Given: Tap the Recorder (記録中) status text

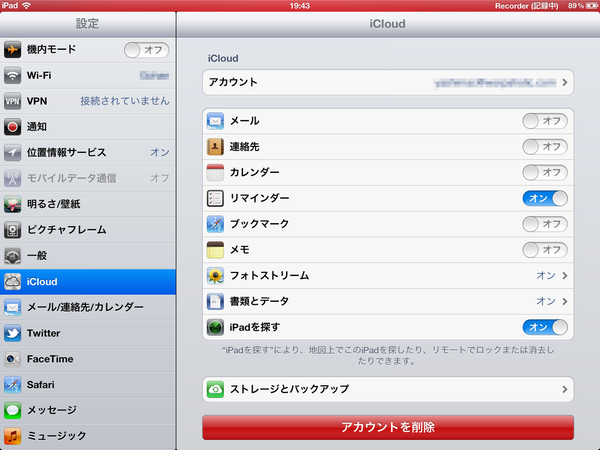Looking at the screenshot, I should 527,6.
